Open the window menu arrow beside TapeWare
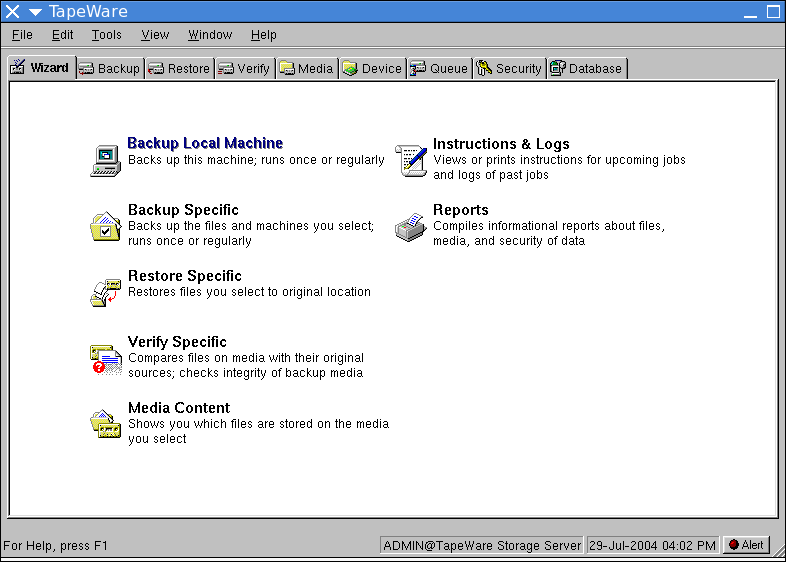The width and height of the screenshot is (786, 562). [35, 12]
